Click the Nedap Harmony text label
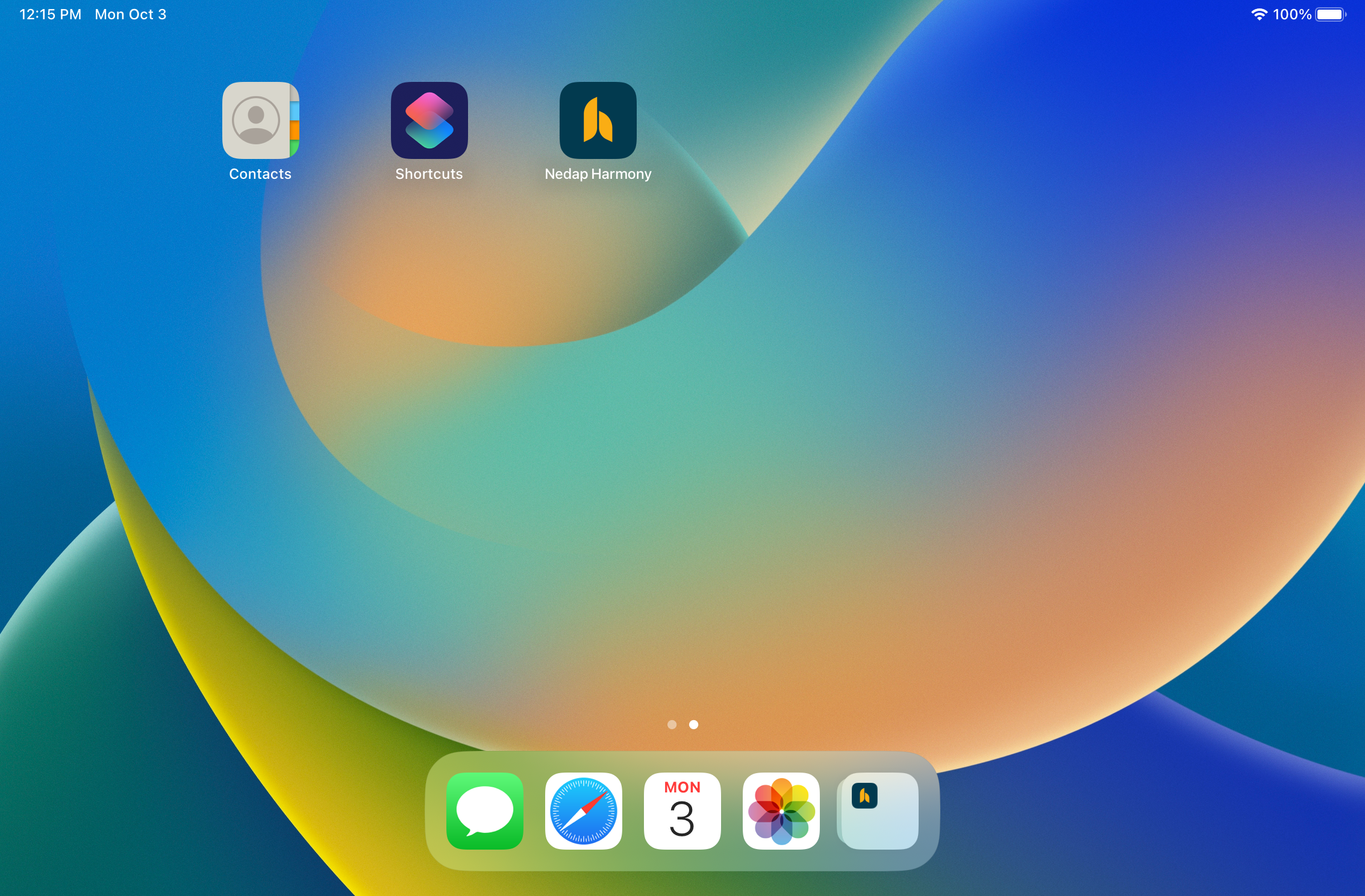1365x896 pixels. click(x=598, y=174)
